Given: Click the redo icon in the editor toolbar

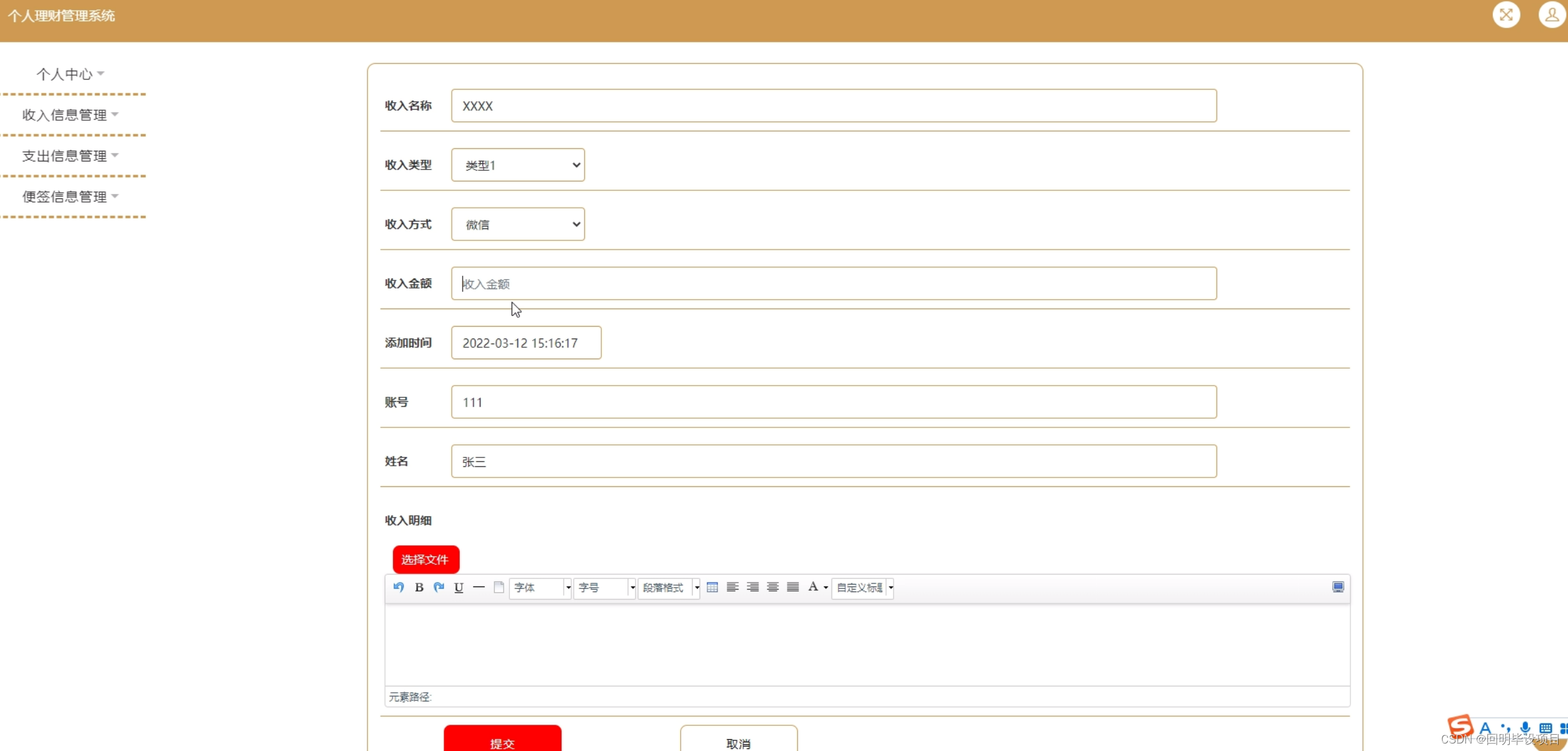Looking at the screenshot, I should (439, 587).
